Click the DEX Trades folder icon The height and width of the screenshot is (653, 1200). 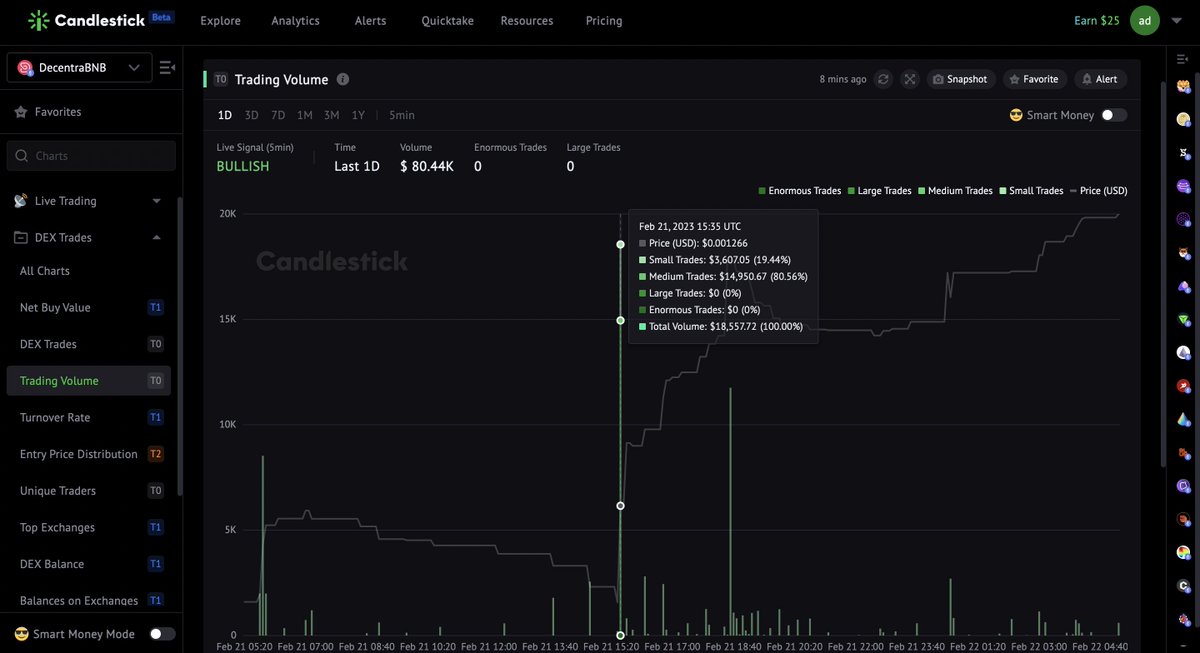21,237
